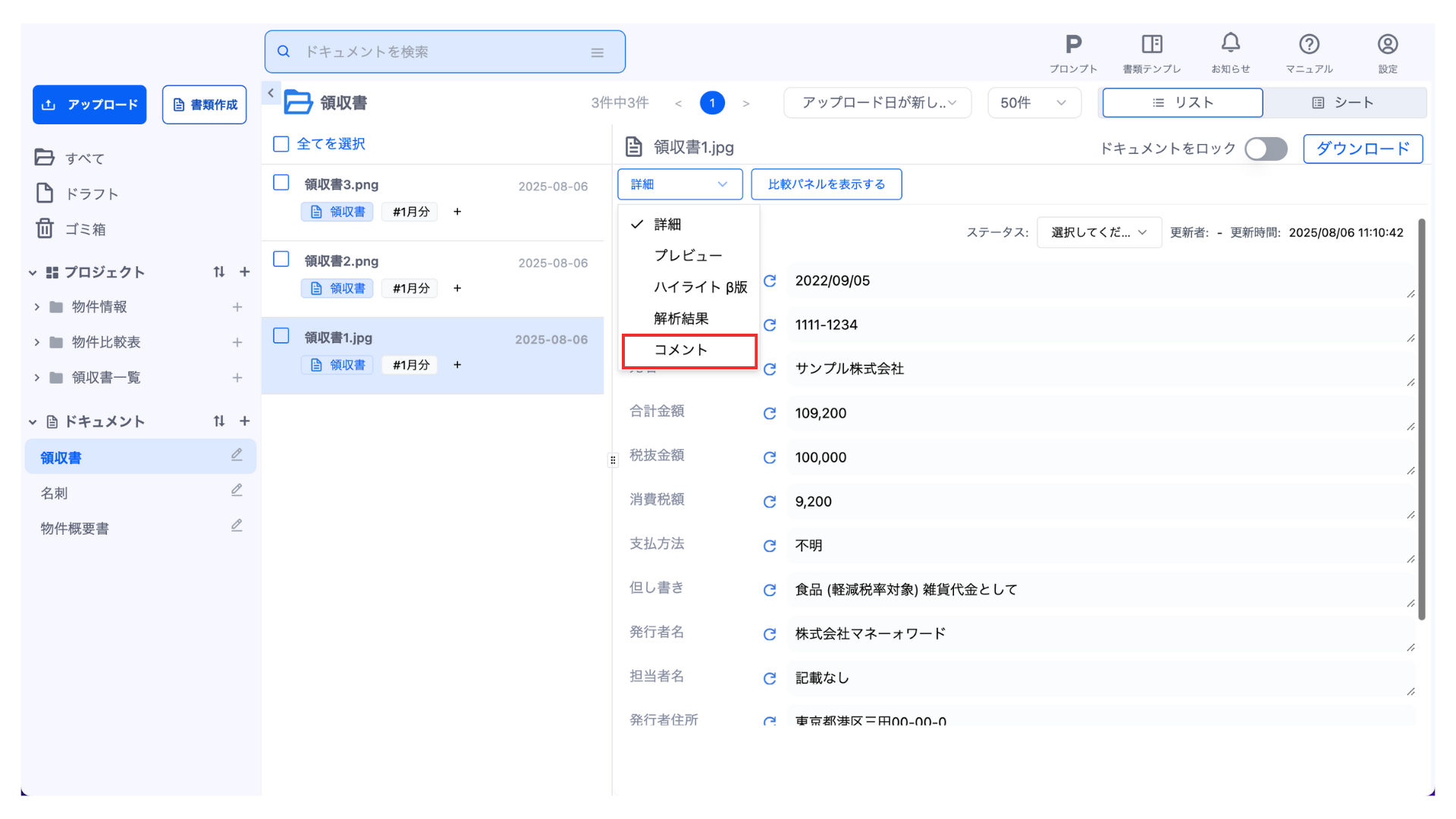1456x819 pixels.
Task: Toggle the ドキュメントをロック switch
Action: tap(1266, 149)
